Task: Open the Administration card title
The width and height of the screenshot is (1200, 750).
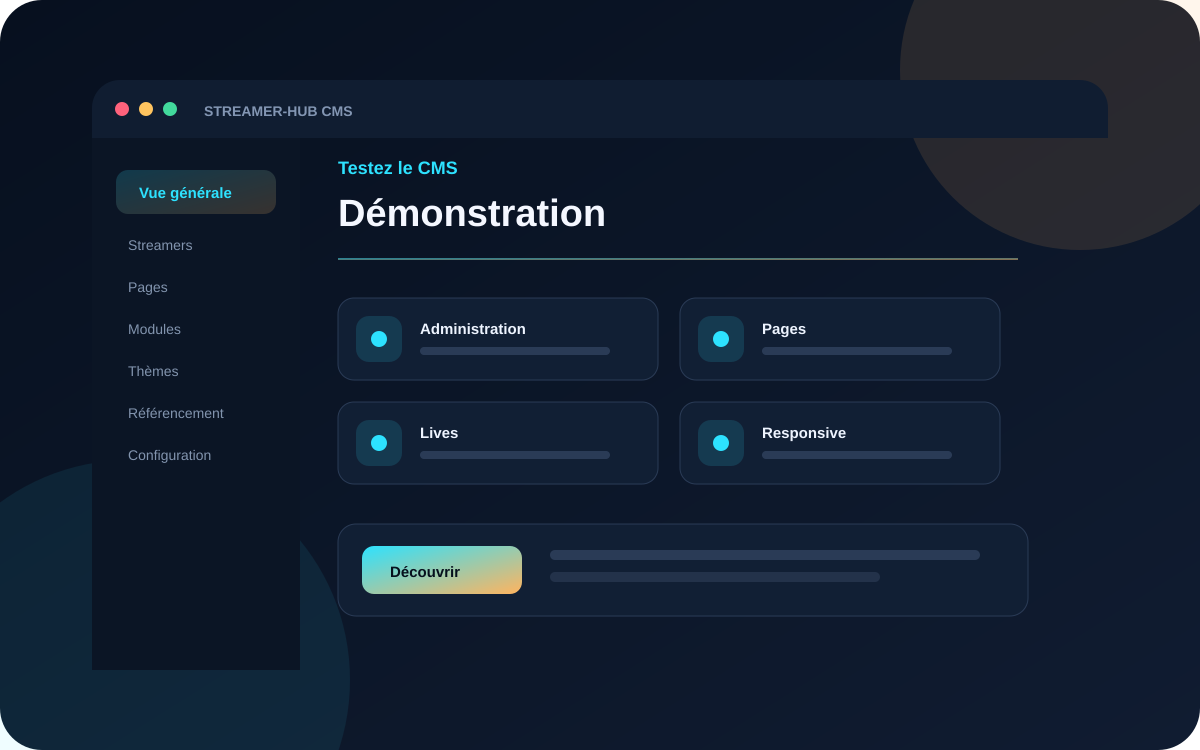Action: click(473, 328)
